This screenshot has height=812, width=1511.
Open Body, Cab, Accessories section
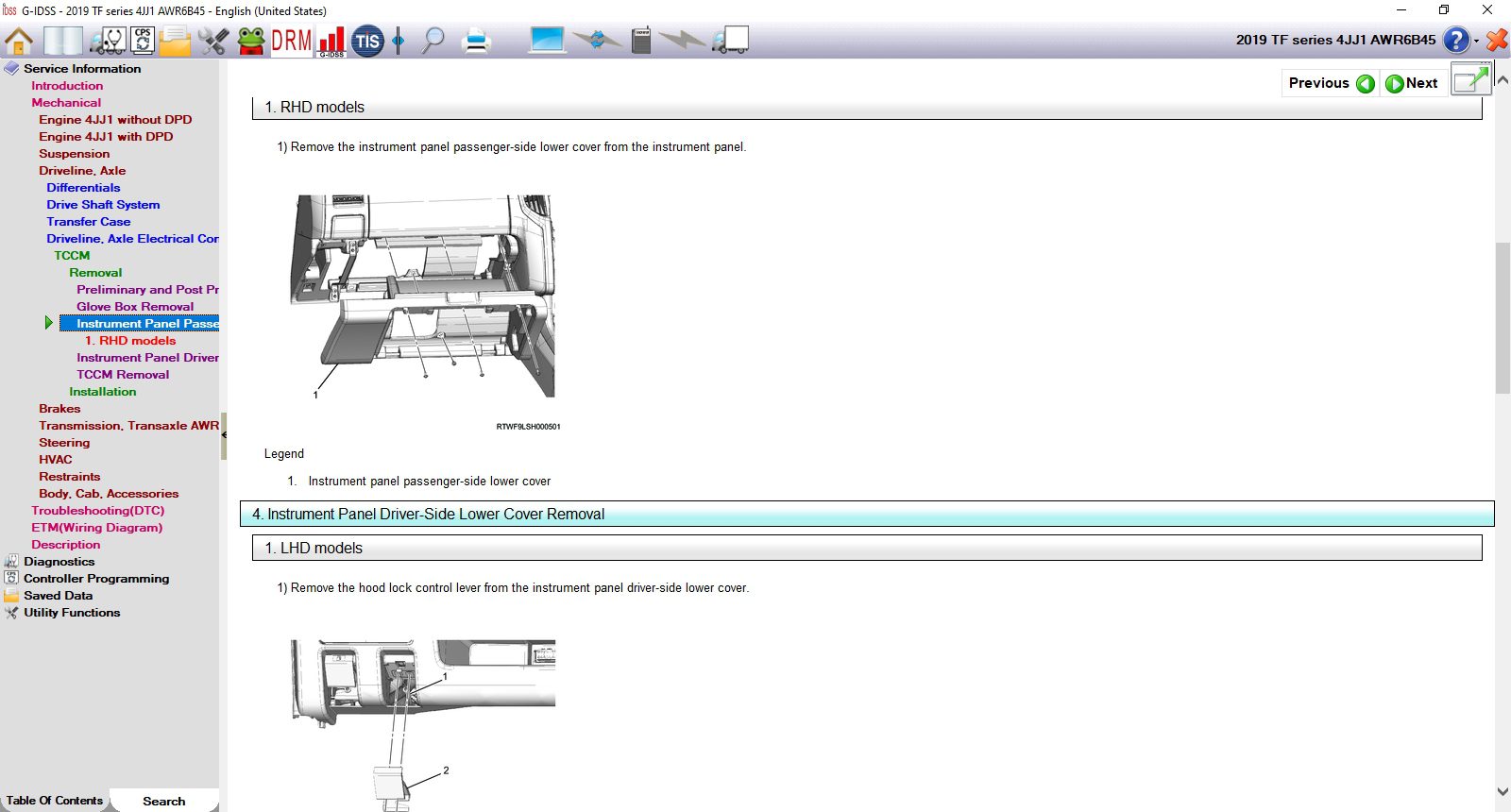pos(109,494)
